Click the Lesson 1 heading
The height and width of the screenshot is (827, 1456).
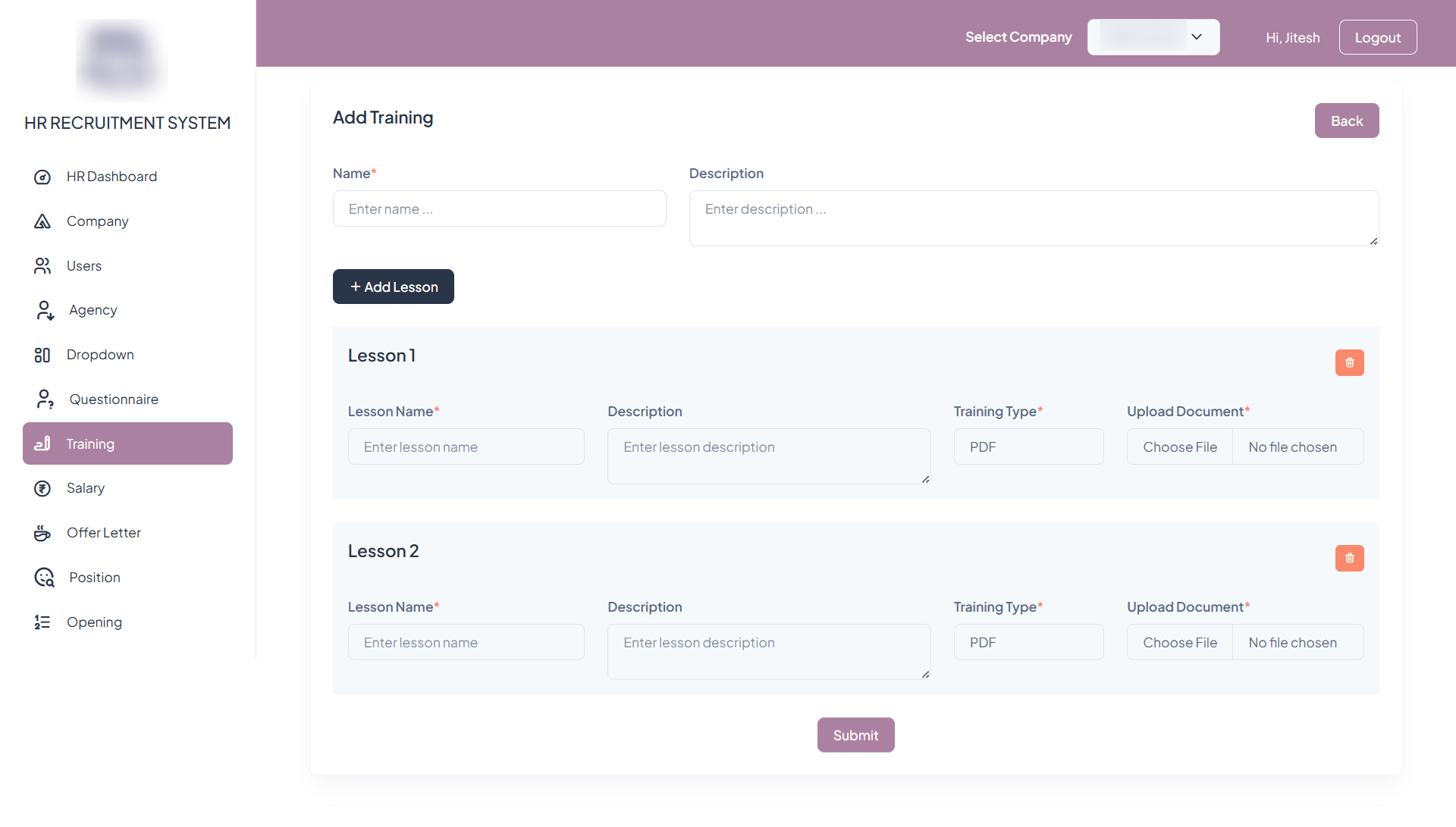(381, 356)
